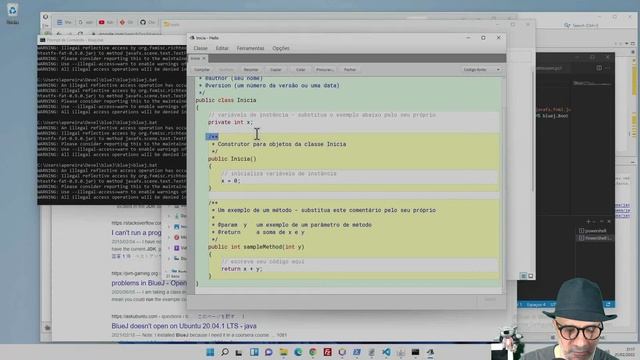The width and height of the screenshot is (640, 360).
Task: Open the Widgets panel from taskbar
Action: click(x=254, y=352)
